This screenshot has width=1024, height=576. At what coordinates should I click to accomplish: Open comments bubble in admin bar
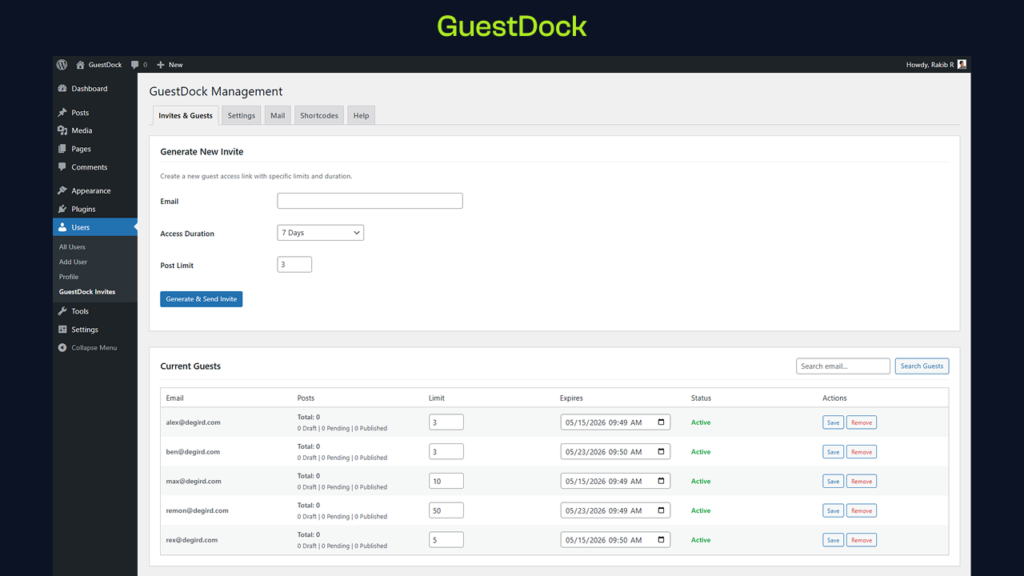point(135,65)
